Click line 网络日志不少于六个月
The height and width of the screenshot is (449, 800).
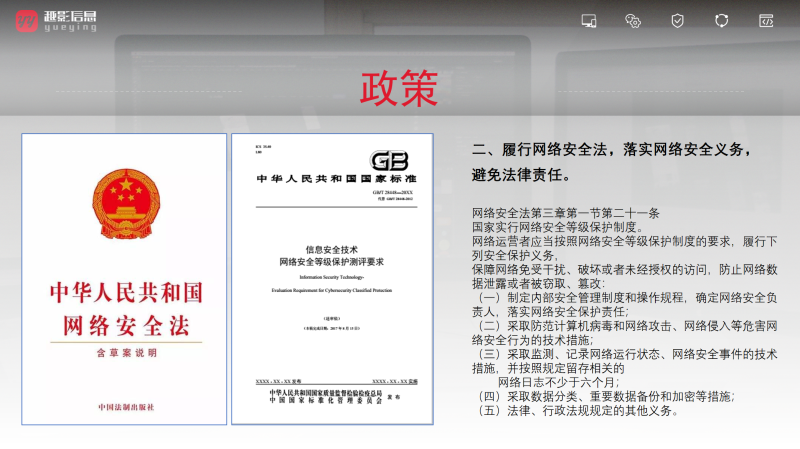coord(559,382)
